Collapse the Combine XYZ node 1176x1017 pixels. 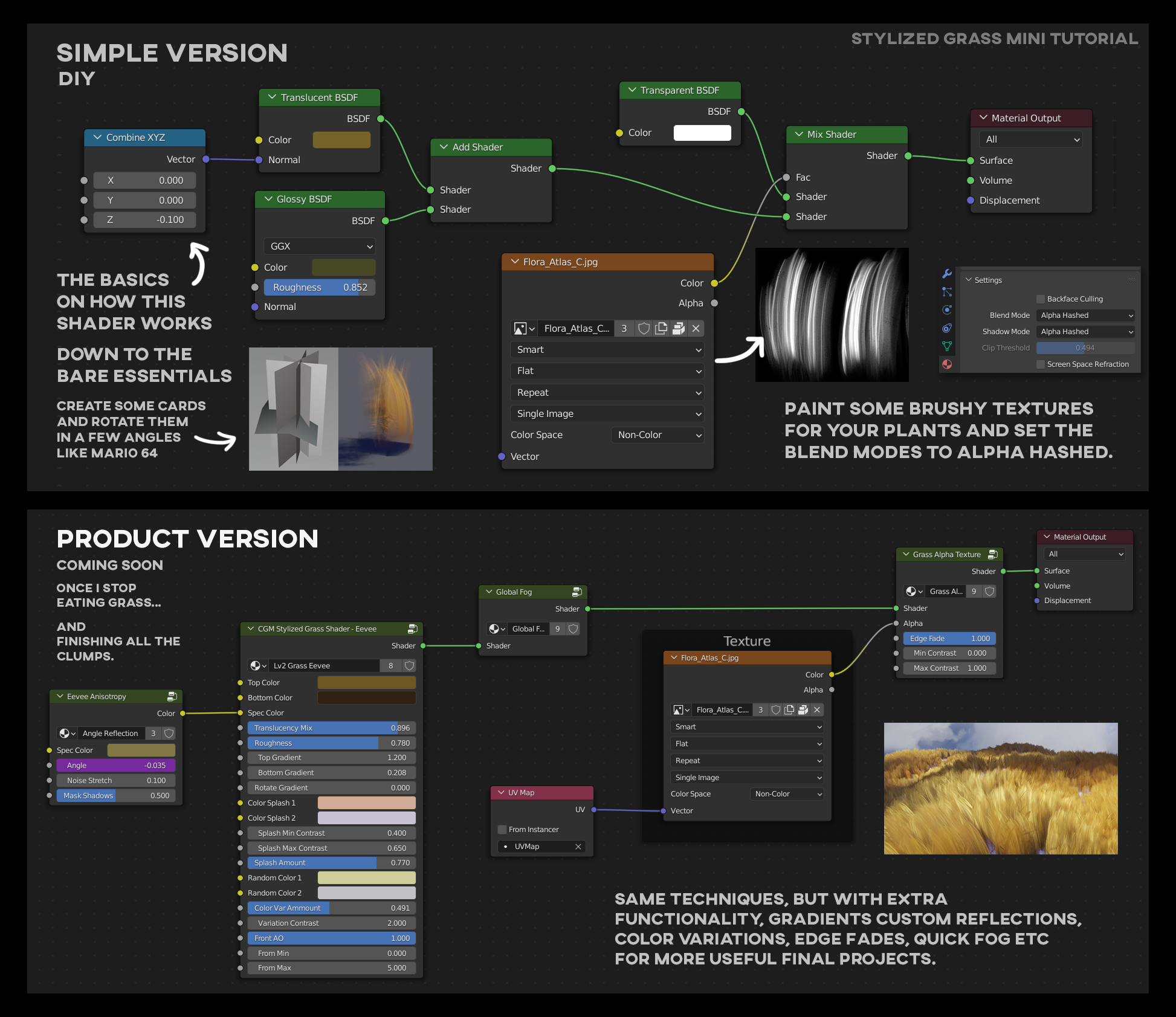pyautogui.click(x=97, y=138)
